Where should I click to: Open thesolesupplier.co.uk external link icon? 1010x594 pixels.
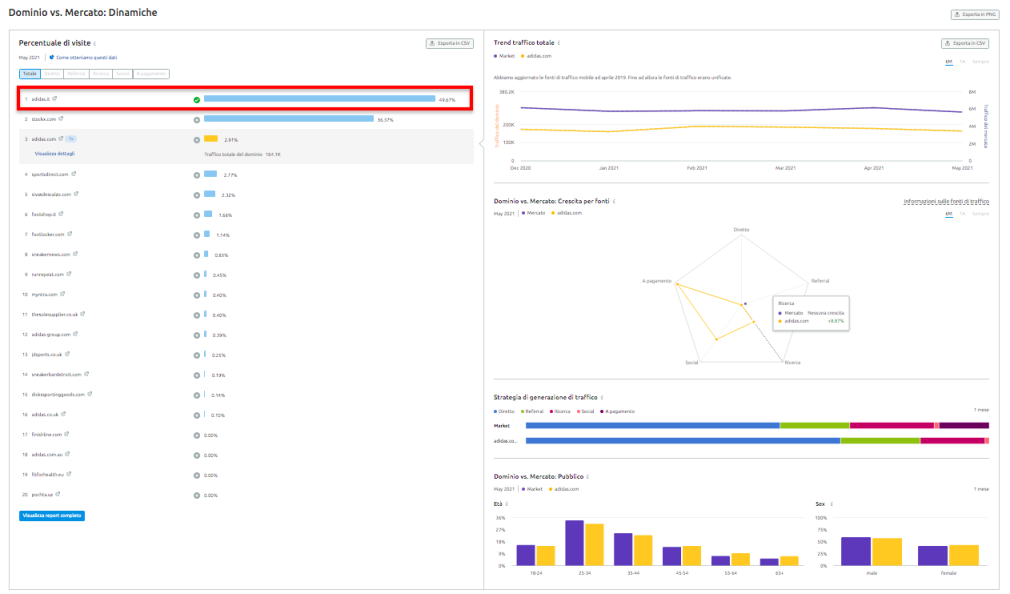83,314
